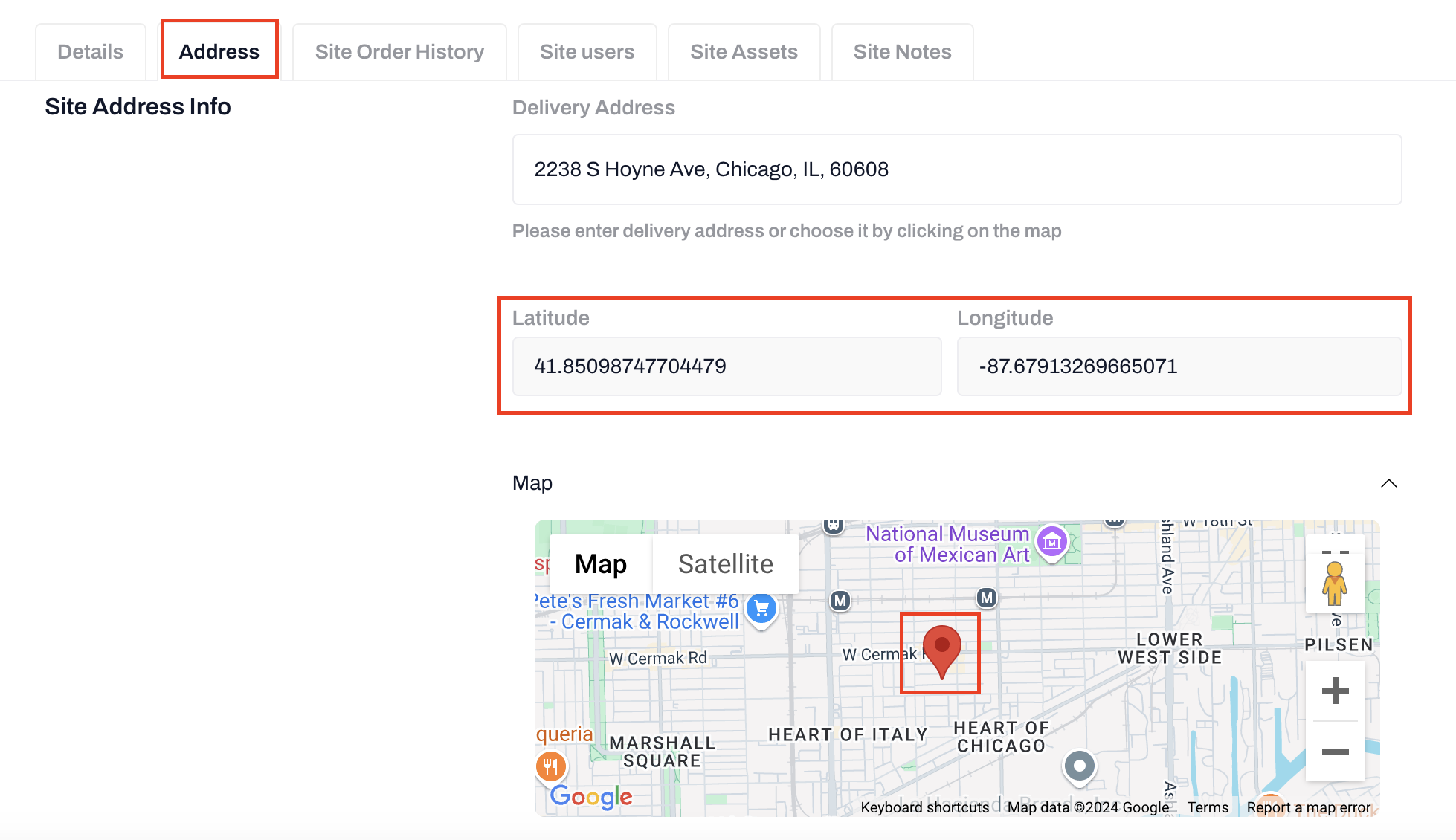The height and width of the screenshot is (840, 1456).
Task: Click the Pegman Street View icon
Action: (1335, 583)
